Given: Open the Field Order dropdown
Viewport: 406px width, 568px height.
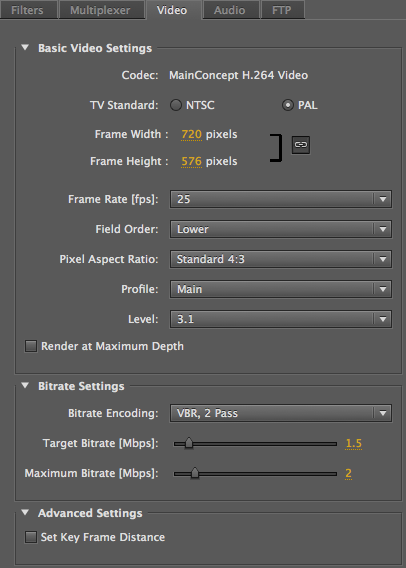Looking at the screenshot, I should point(281,229).
